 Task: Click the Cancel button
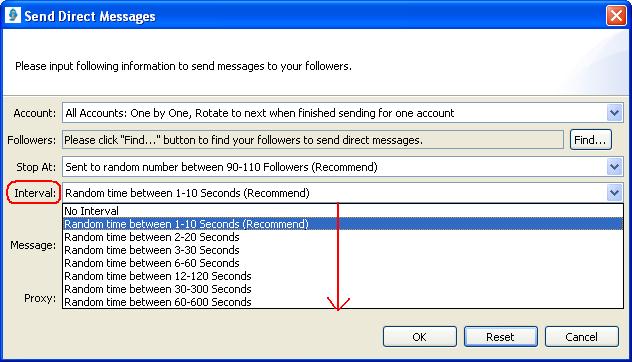(582, 337)
